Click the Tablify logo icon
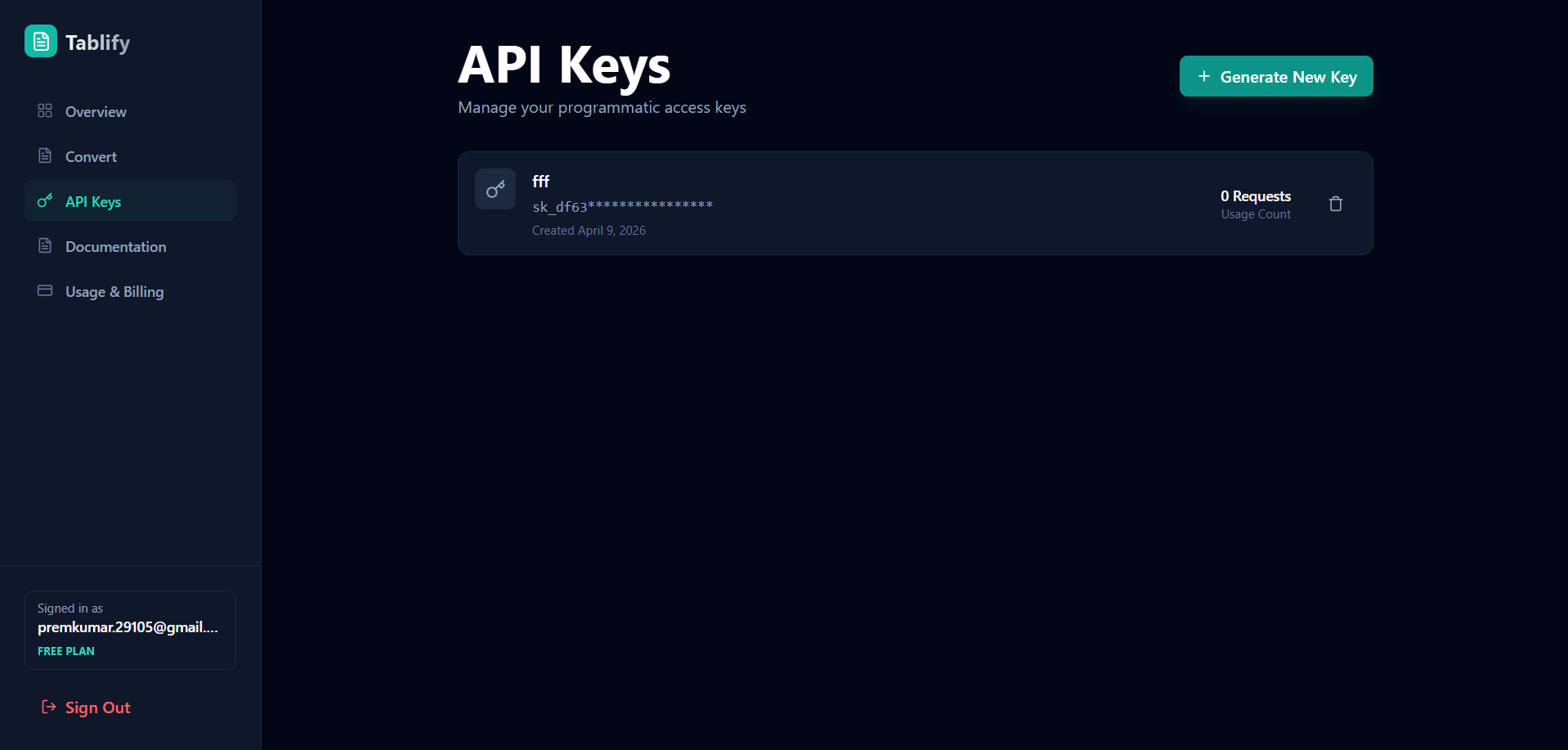The height and width of the screenshot is (750, 1568). click(41, 41)
